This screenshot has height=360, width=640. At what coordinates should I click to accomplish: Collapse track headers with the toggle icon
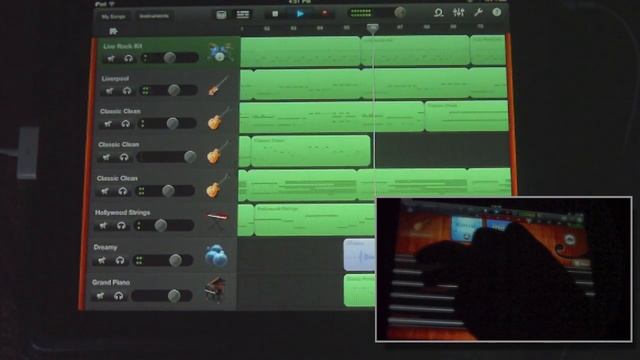tap(113, 31)
